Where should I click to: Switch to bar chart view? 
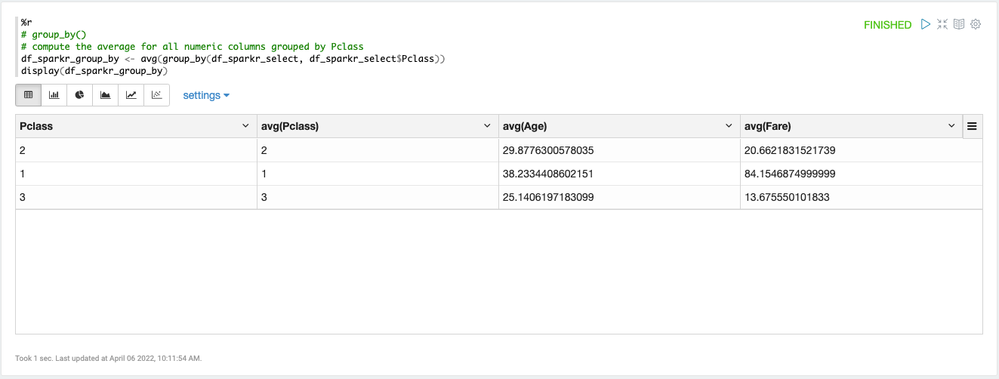coord(54,95)
